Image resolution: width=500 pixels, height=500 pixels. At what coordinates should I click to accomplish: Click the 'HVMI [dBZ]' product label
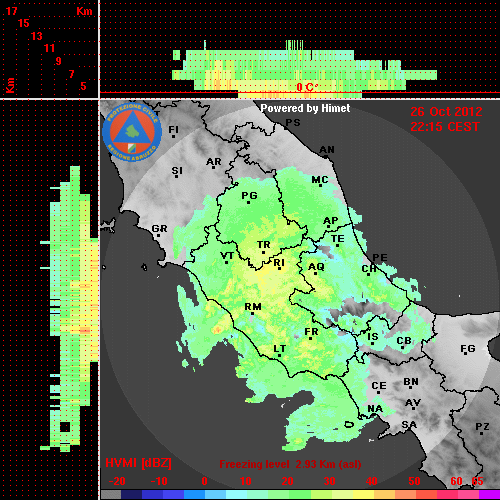pos(138,463)
